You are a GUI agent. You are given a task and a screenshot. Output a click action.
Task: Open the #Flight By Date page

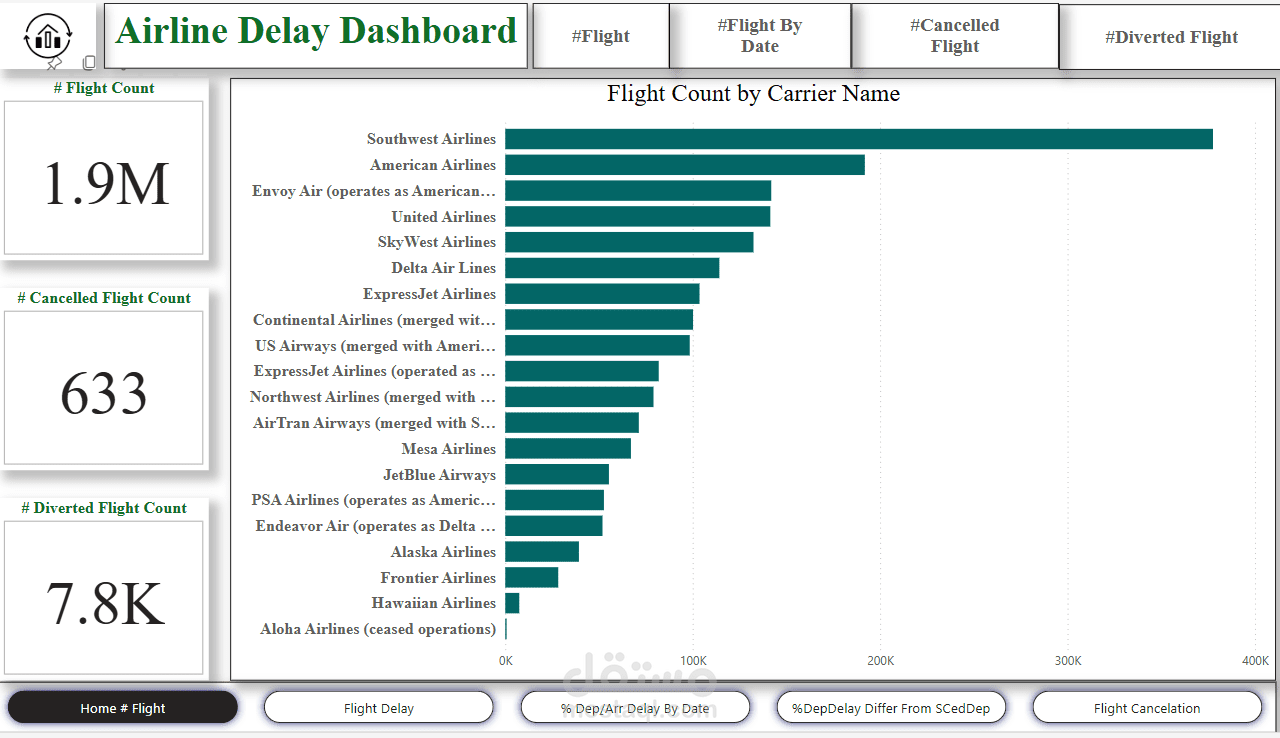(x=760, y=36)
